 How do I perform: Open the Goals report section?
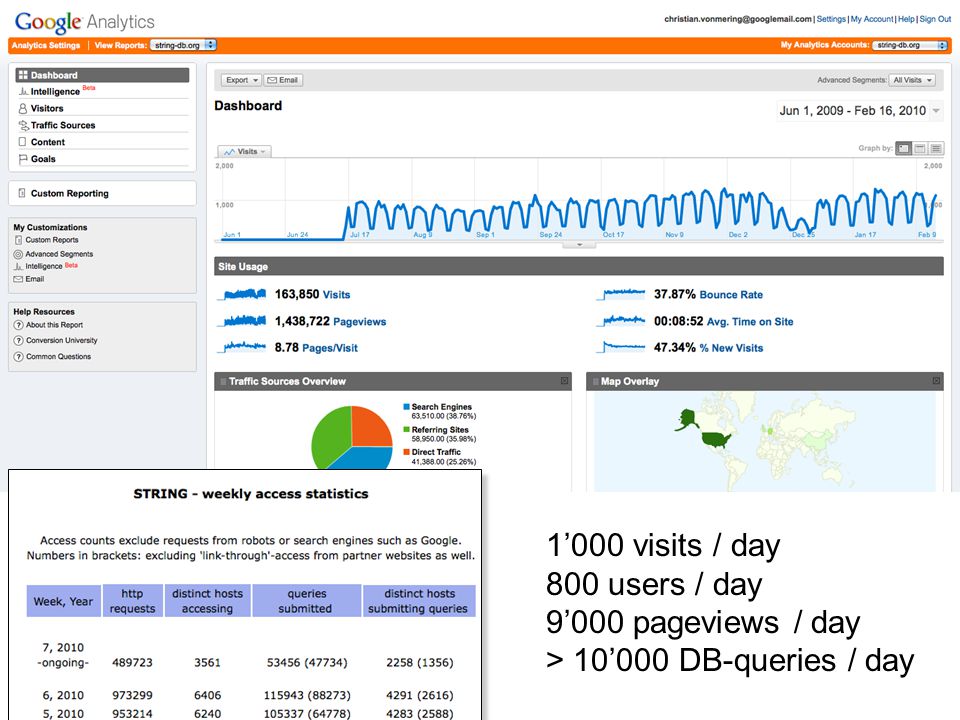point(43,159)
